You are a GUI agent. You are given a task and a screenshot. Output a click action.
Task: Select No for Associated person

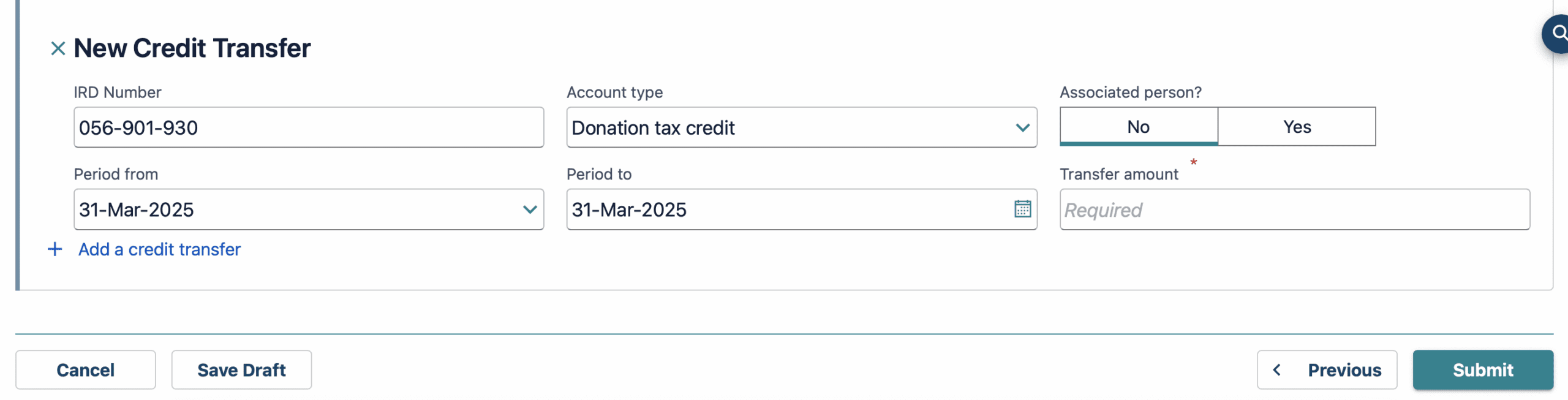(x=1138, y=127)
